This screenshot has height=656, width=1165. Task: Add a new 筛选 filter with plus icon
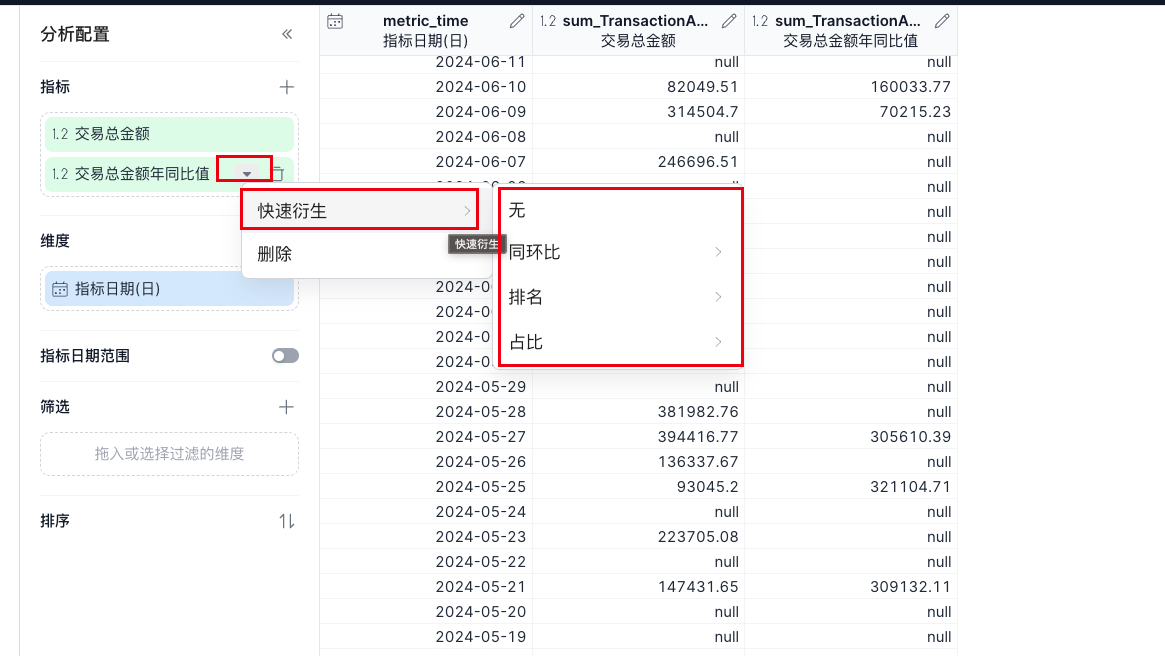tap(287, 407)
